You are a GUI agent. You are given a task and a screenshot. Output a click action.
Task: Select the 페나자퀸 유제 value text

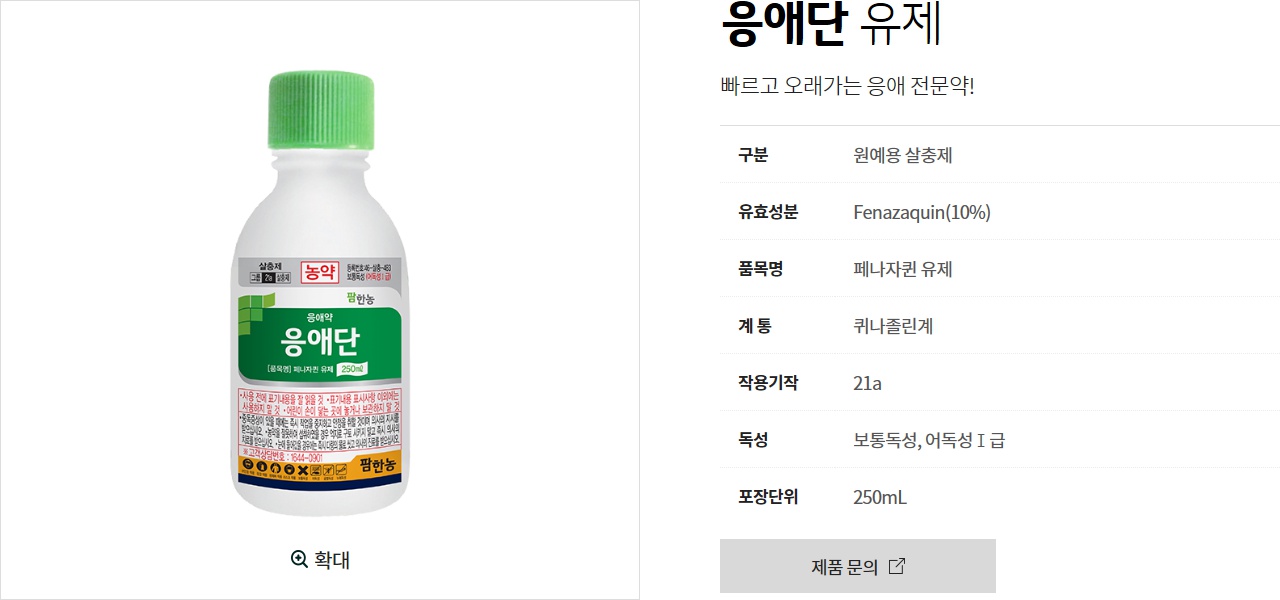coord(903,269)
